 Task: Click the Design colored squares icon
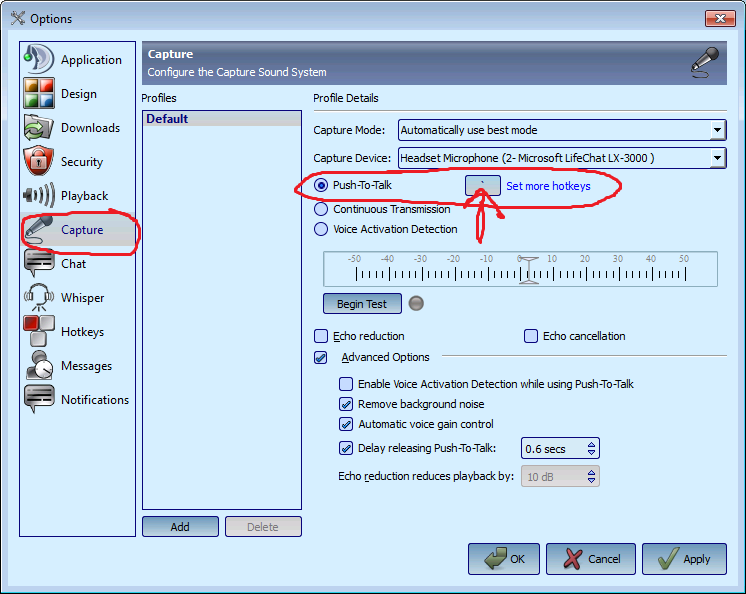[39, 94]
